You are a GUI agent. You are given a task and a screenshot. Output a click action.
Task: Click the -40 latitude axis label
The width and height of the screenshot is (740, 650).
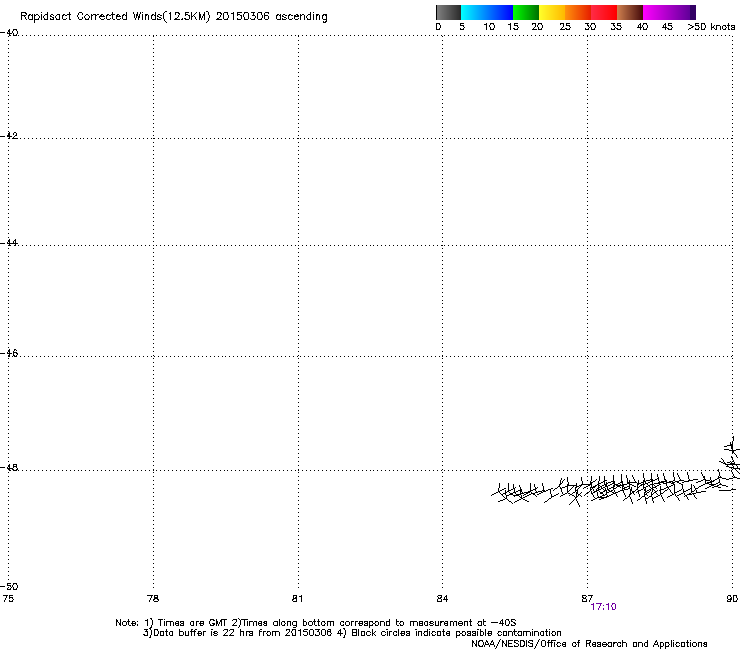pyautogui.click(x=9, y=33)
